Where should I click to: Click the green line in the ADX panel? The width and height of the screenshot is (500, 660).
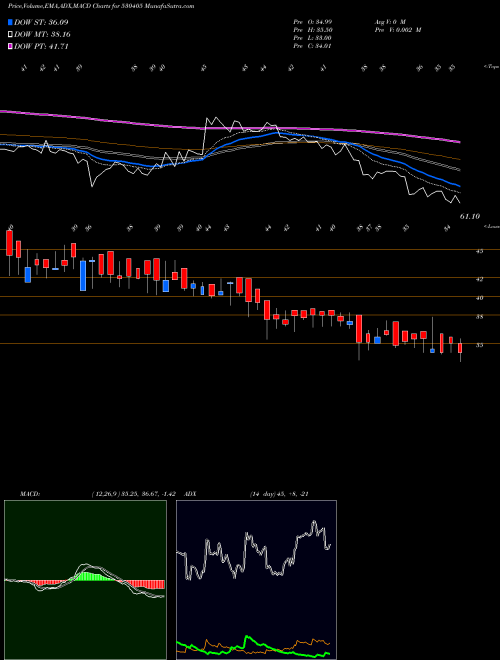[x=253, y=647]
